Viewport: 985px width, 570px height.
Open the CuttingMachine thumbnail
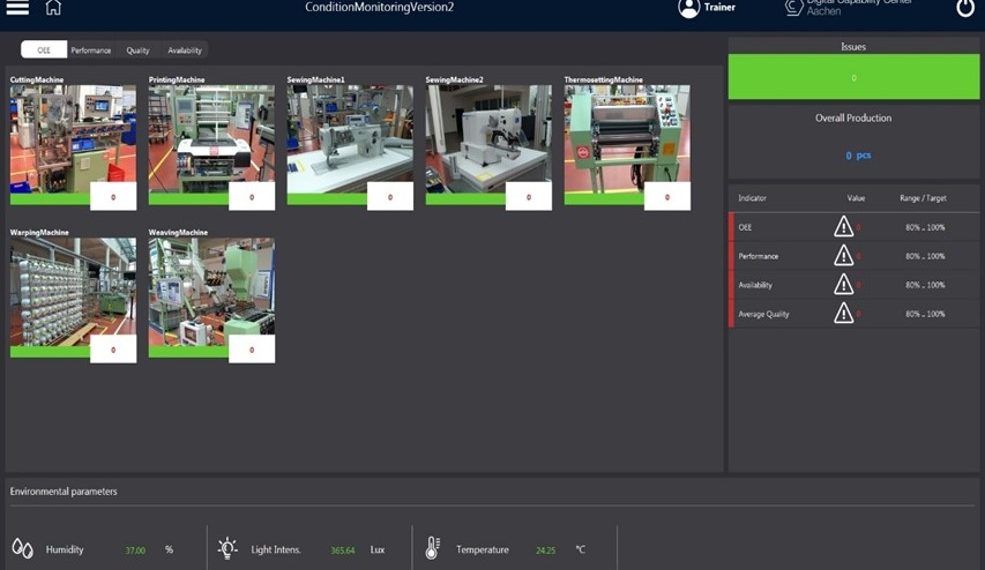point(73,139)
